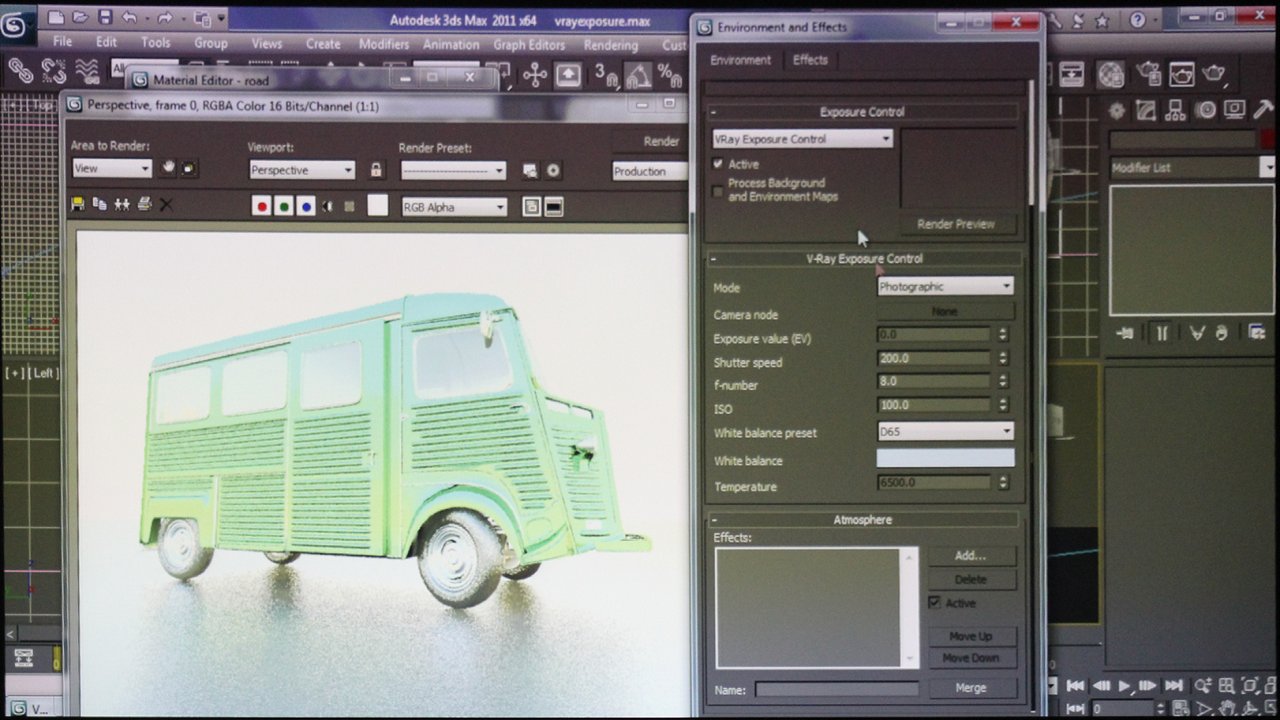Open the Viewport dropdown showing Perspective
1280x720 pixels.
pyautogui.click(x=301, y=170)
